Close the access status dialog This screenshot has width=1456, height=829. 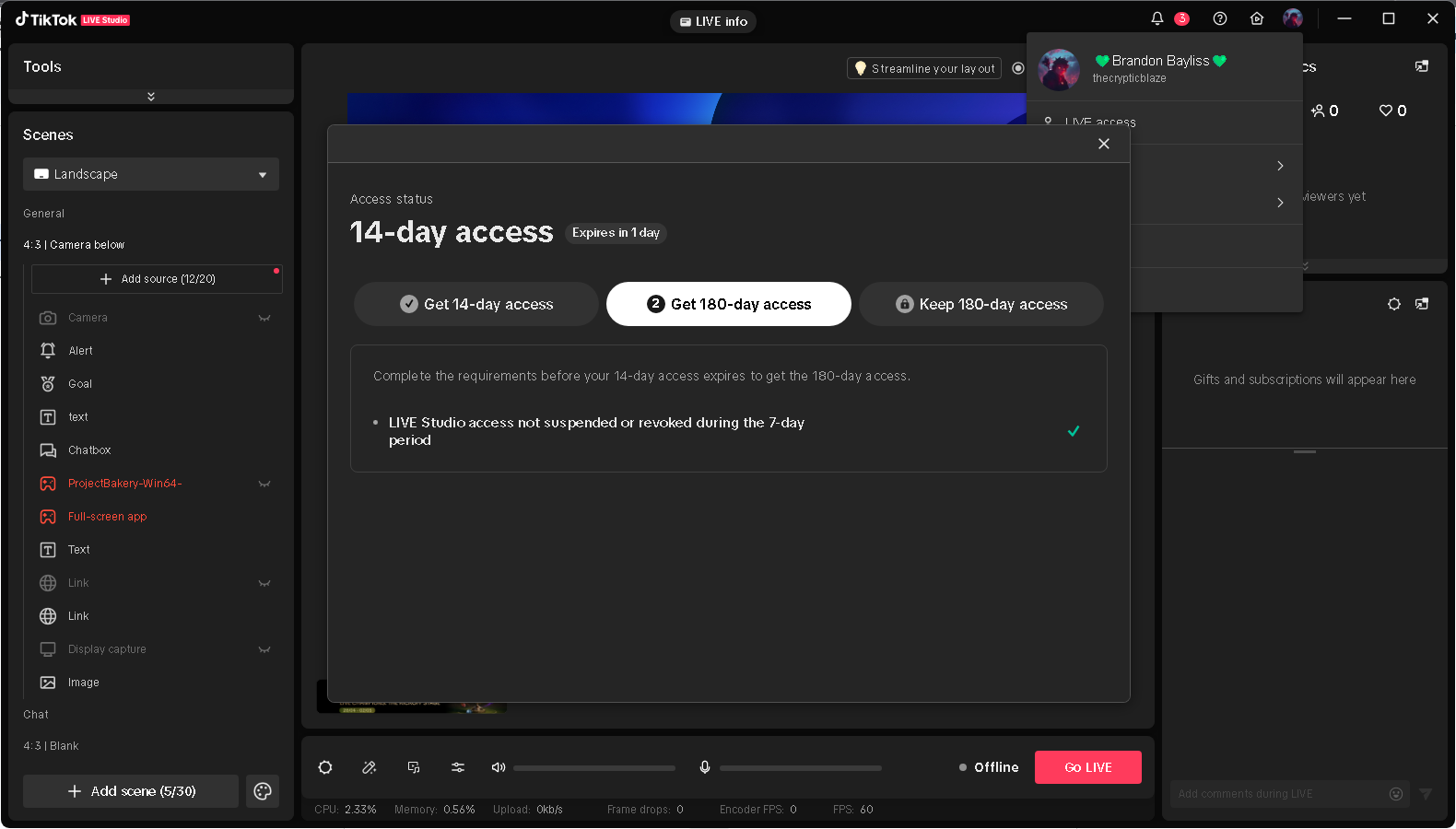coord(1104,144)
